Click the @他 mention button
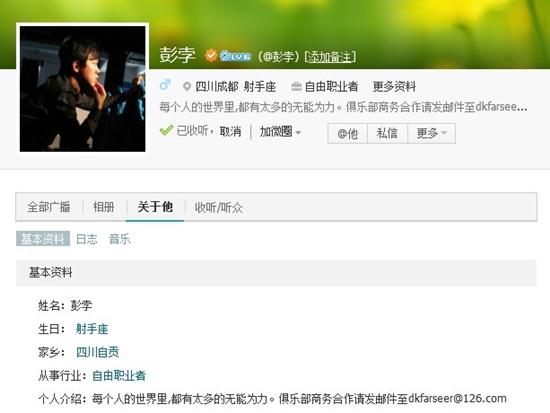Viewport: 550px width, 413px height. click(347, 133)
